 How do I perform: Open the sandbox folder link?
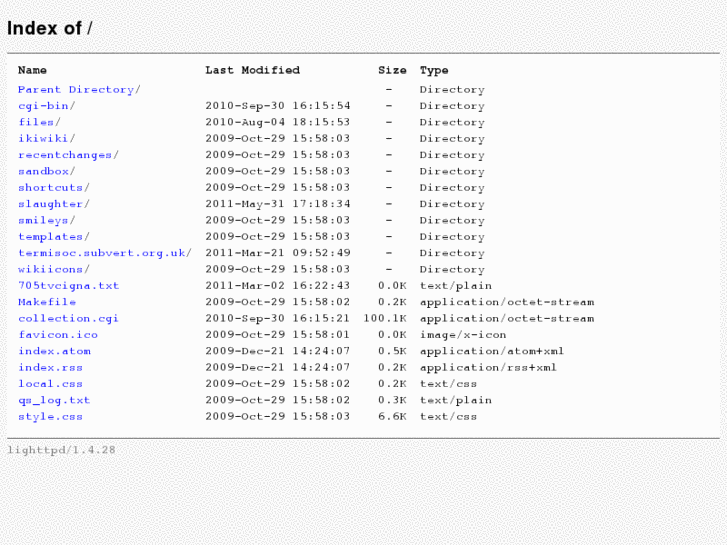coord(44,171)
